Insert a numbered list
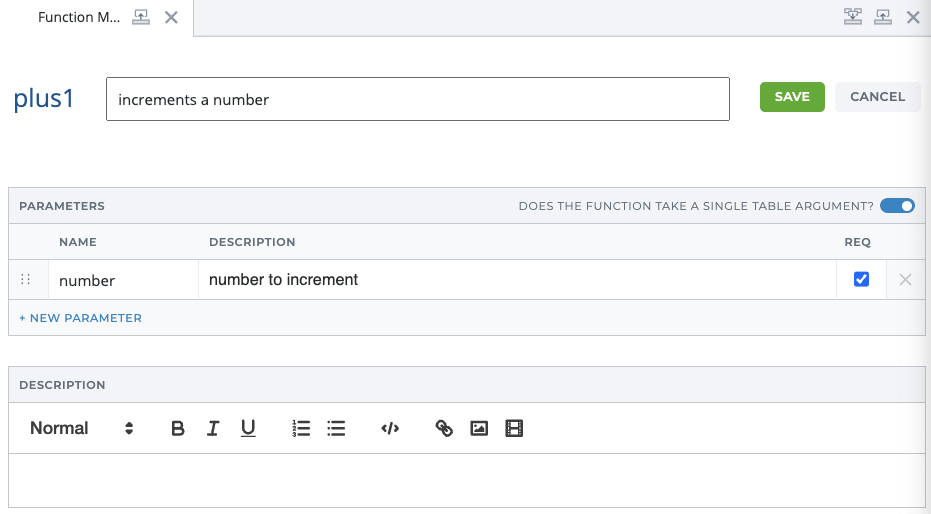The image size is (931, 514). pos(301,429)
